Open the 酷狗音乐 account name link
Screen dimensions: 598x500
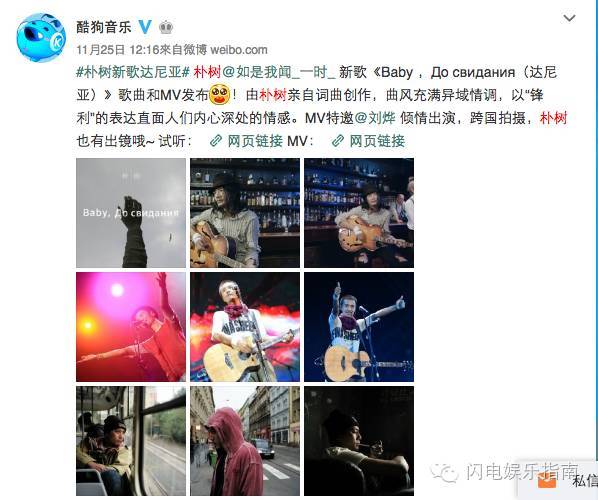pos(104,27)
